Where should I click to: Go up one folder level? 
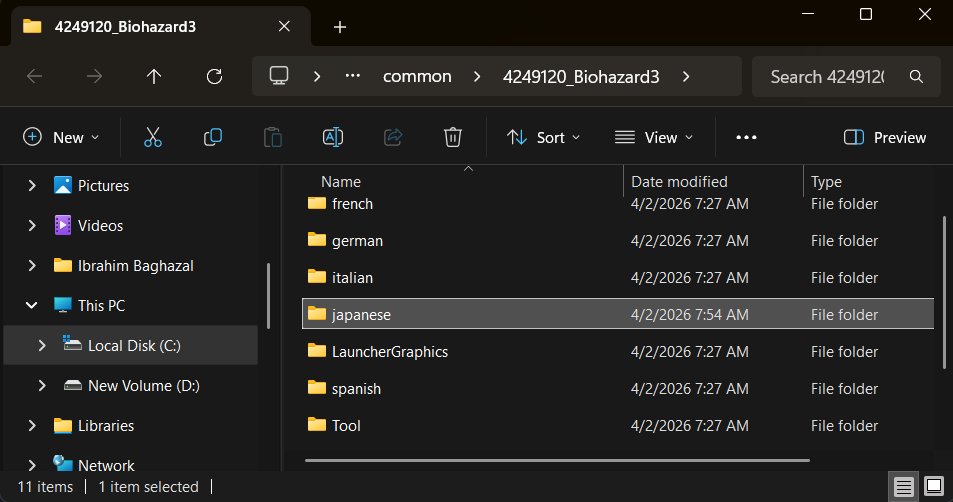[154, 77]
